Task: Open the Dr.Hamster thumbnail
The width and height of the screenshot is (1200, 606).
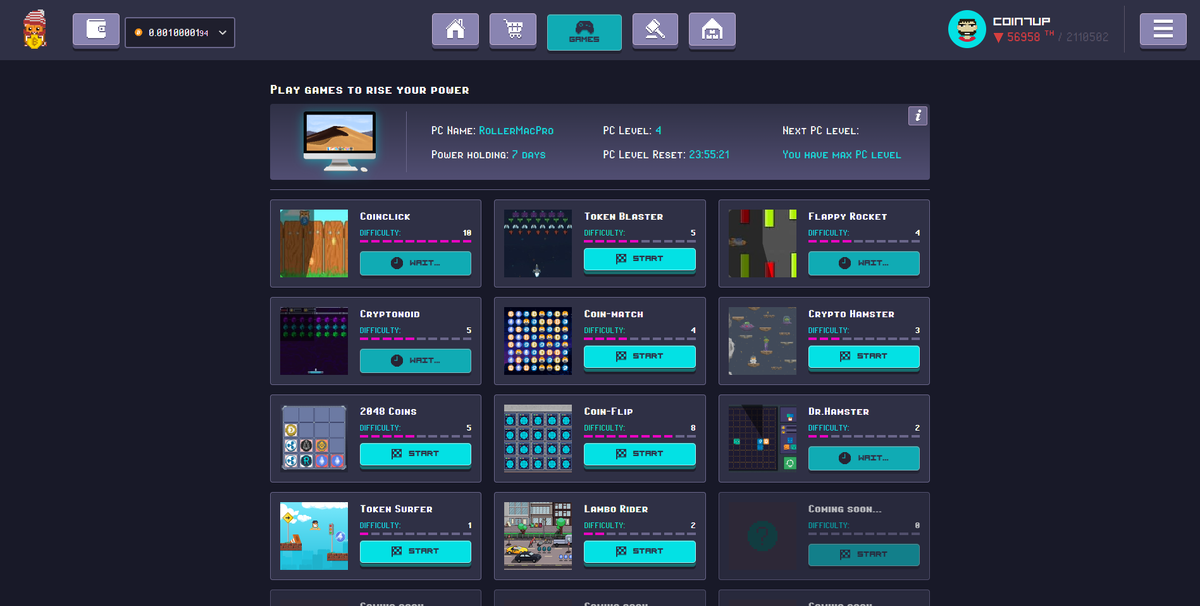Action: point(762,438)
